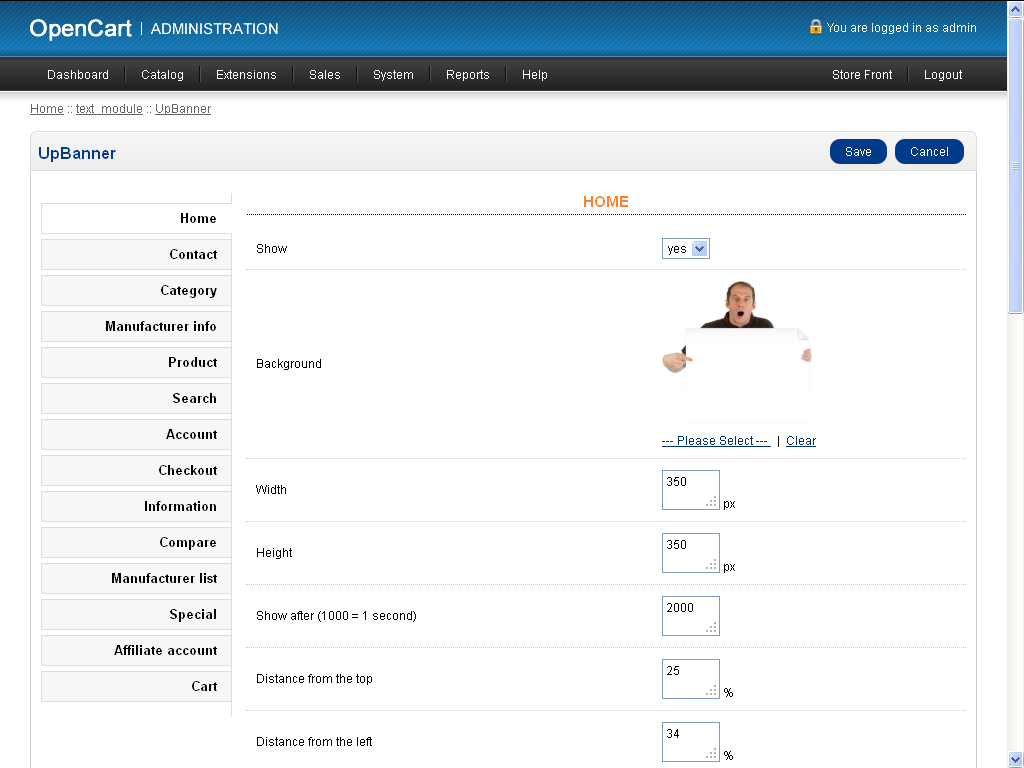Screen dimensions: 1024x768
Task: Follow the text_module breadcrumb link
Action: pos(109,108)
